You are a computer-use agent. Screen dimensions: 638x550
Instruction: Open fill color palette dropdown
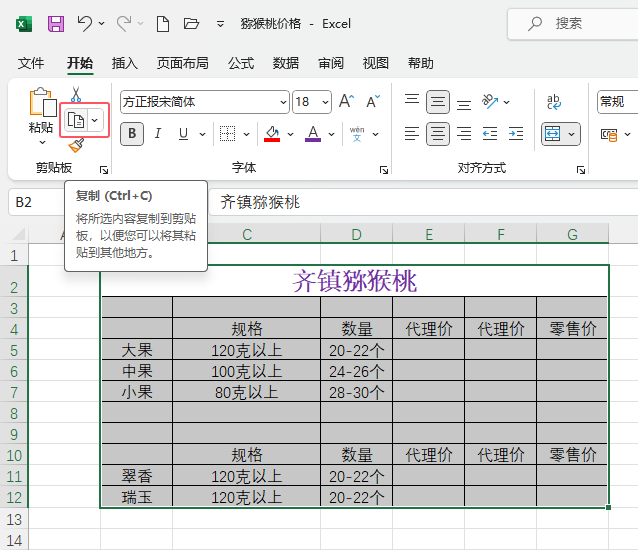point(290,134)
